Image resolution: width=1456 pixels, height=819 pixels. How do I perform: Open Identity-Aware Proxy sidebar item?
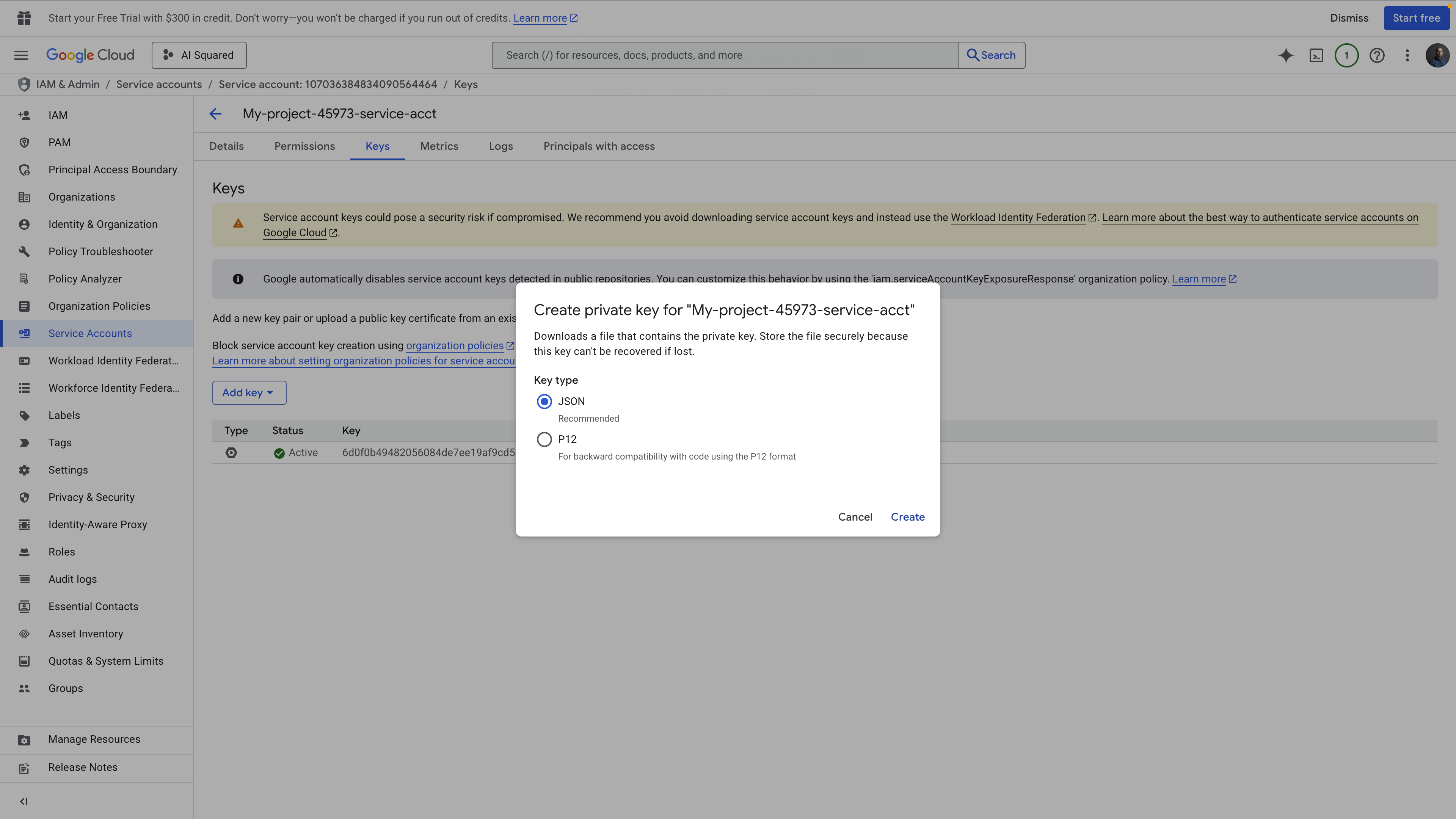click(x=97, y=524)
